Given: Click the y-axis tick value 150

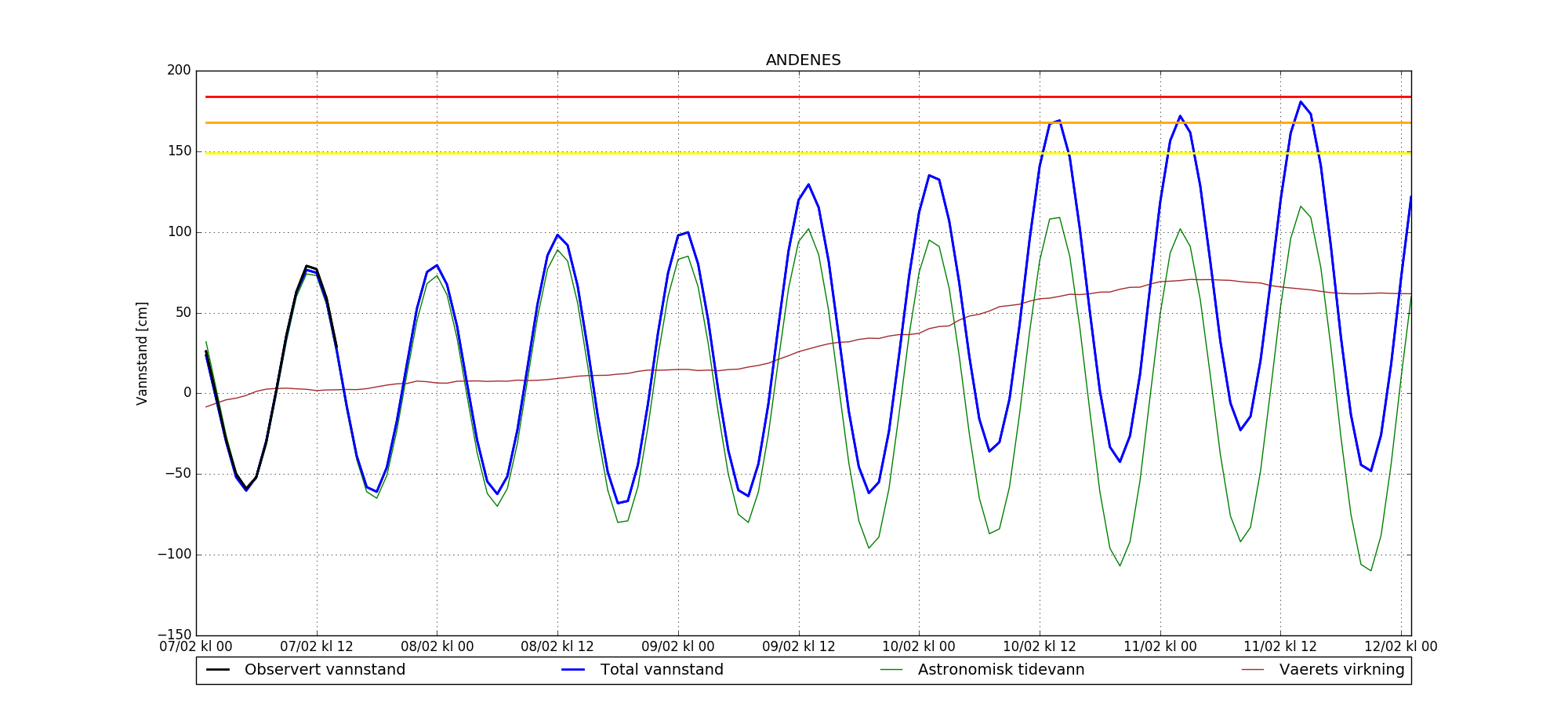Looking at the screenshot, I should (179, 151).
